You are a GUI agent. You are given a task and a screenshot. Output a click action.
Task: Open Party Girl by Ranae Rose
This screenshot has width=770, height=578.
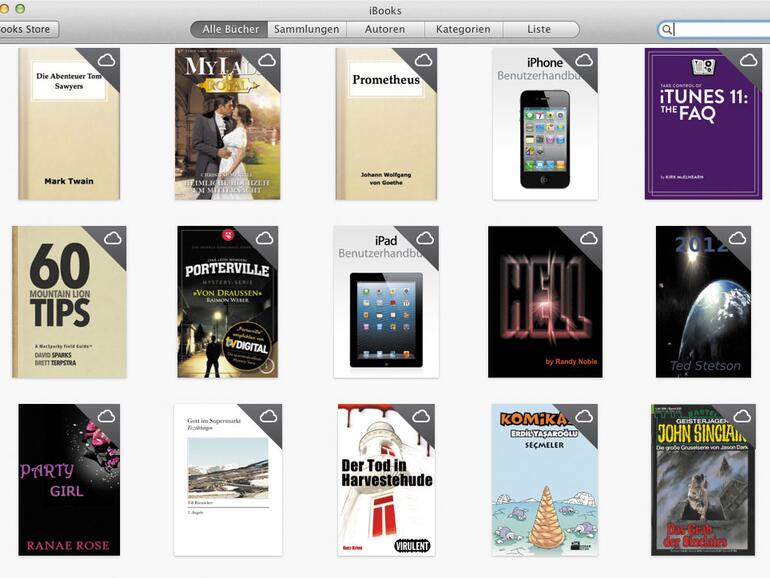pyautogui.click(x=69, y=480)
